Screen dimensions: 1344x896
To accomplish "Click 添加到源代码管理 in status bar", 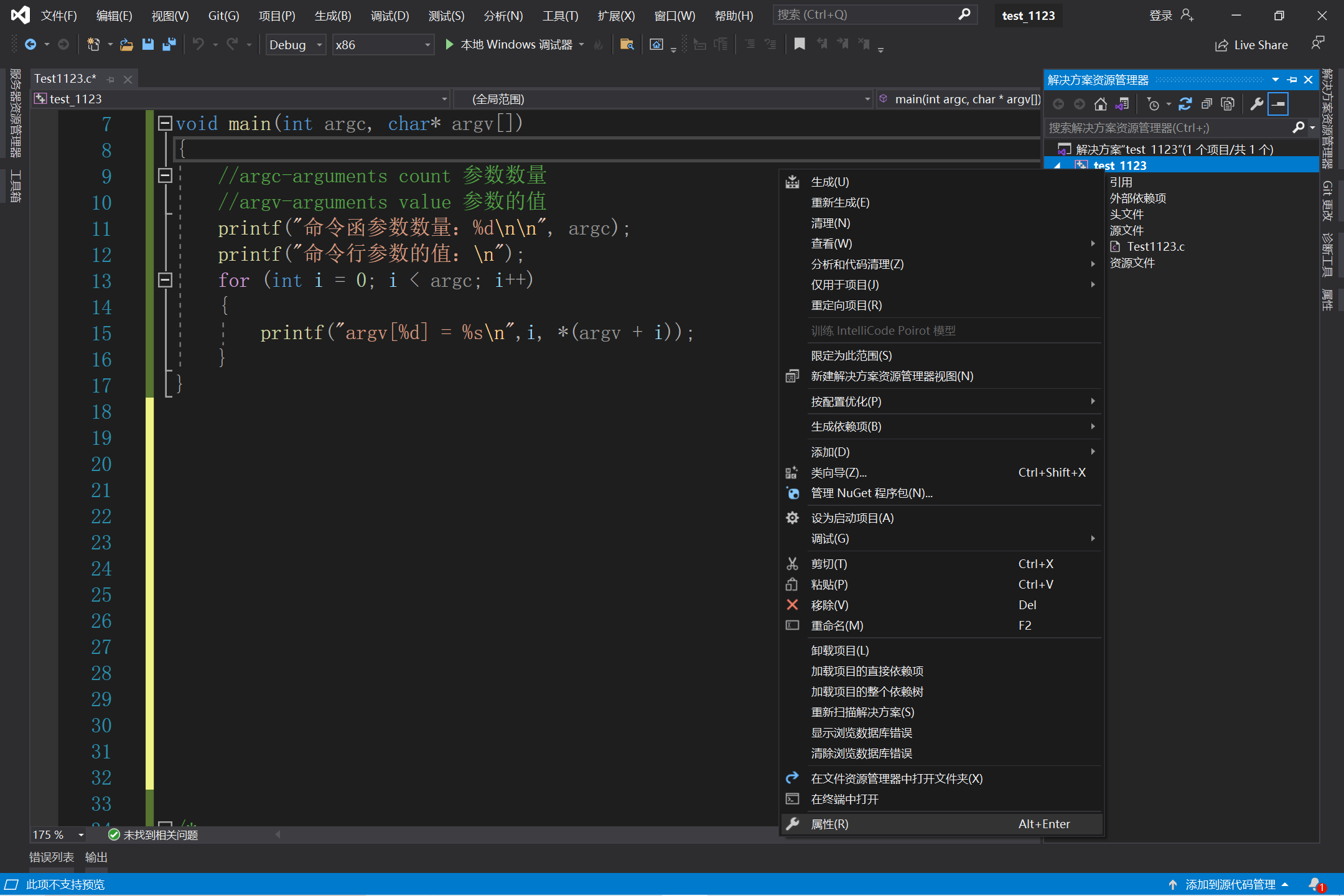I will 1230,884.
